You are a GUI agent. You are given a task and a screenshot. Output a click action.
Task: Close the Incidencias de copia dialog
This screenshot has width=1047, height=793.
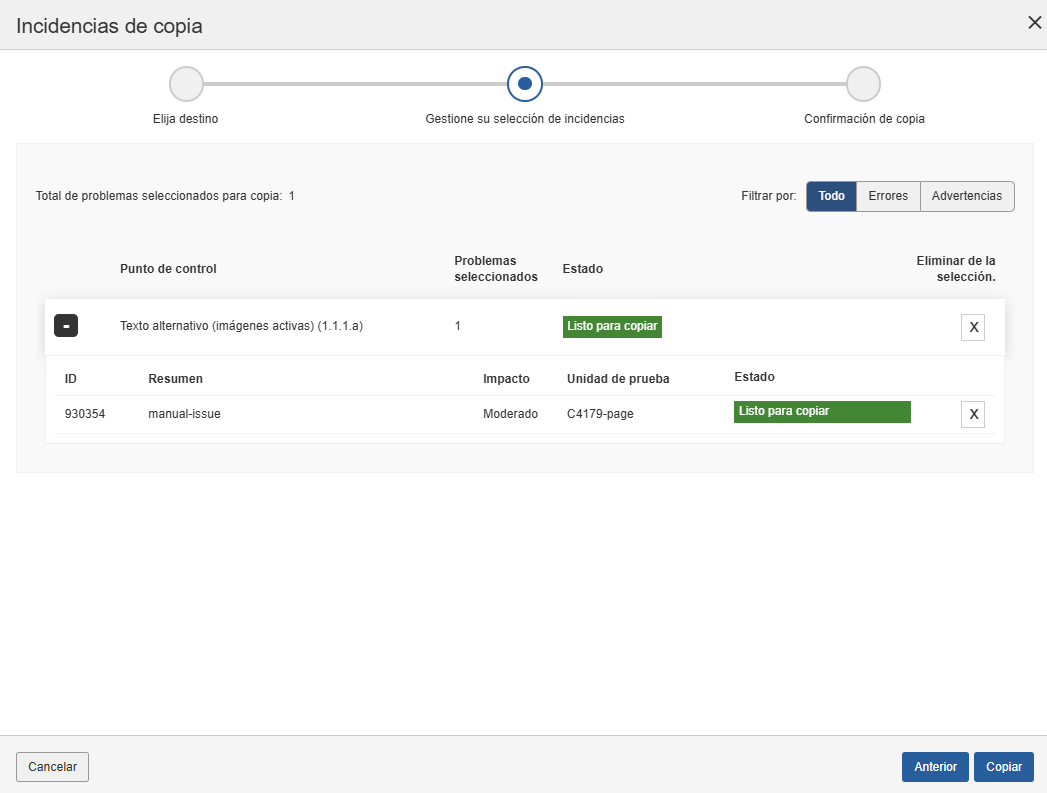pos(1034,23)
